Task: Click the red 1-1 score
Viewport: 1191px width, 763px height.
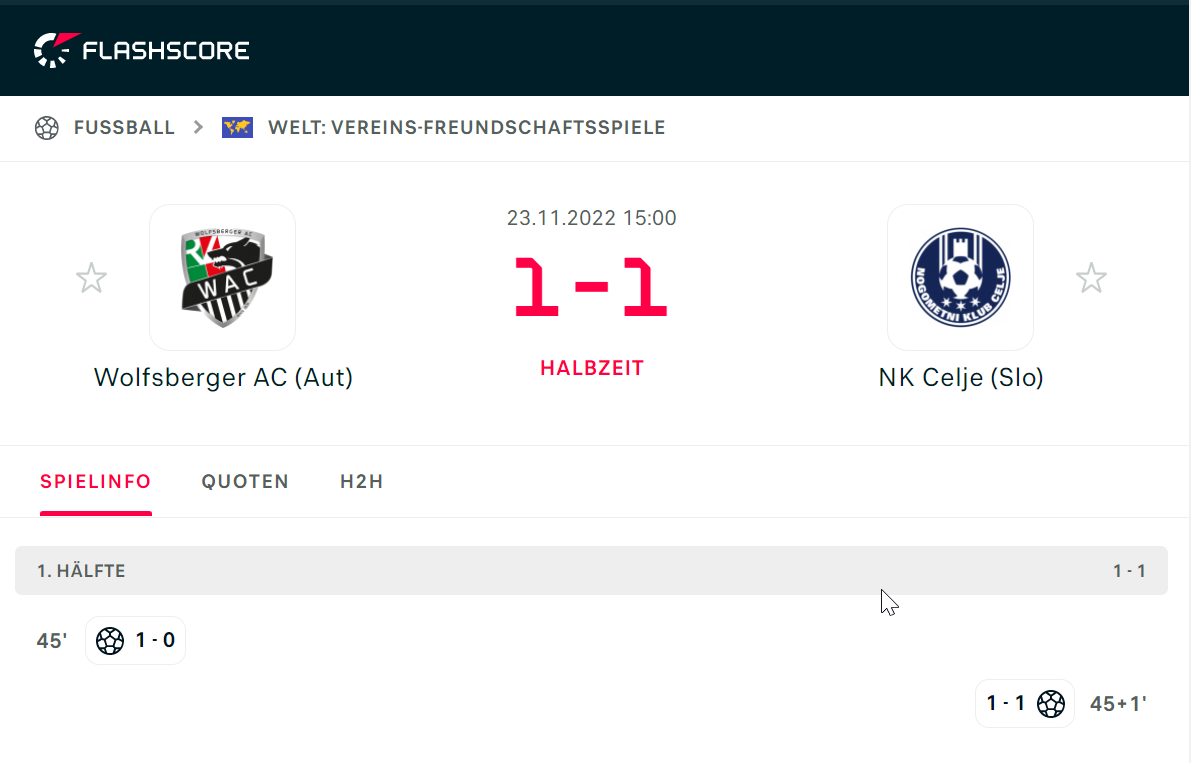Action: (x=591, y=287)
